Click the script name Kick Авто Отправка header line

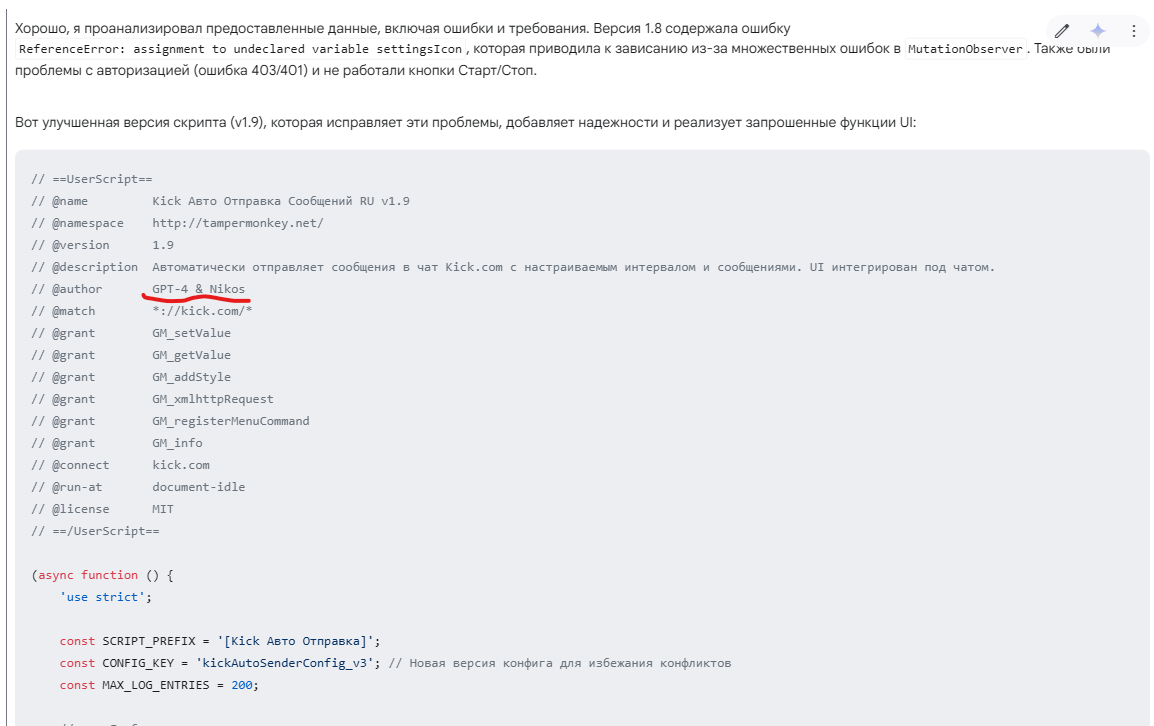pos(220,201)
